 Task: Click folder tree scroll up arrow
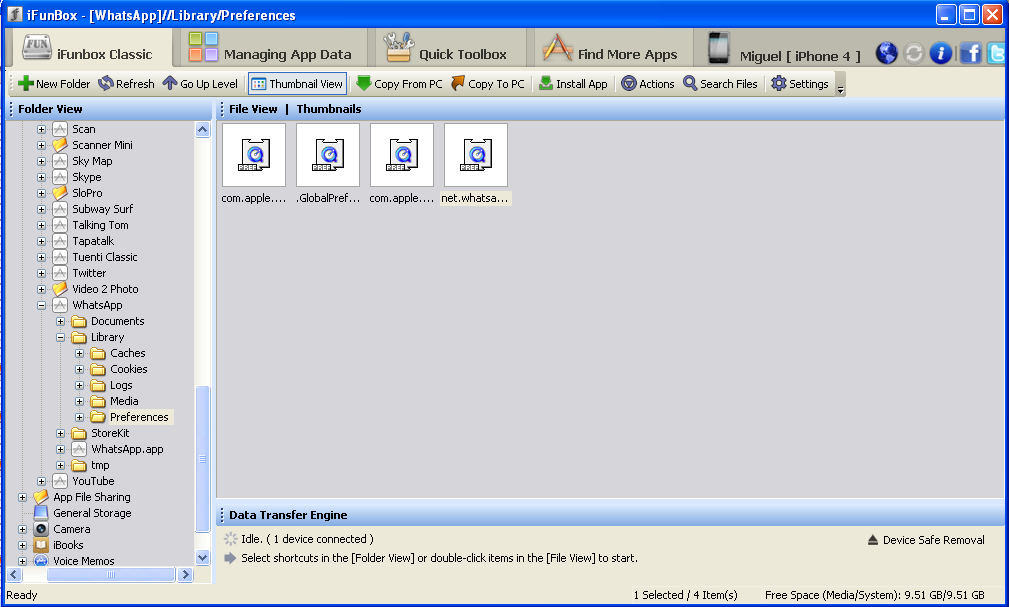click(x=203, y=129)
